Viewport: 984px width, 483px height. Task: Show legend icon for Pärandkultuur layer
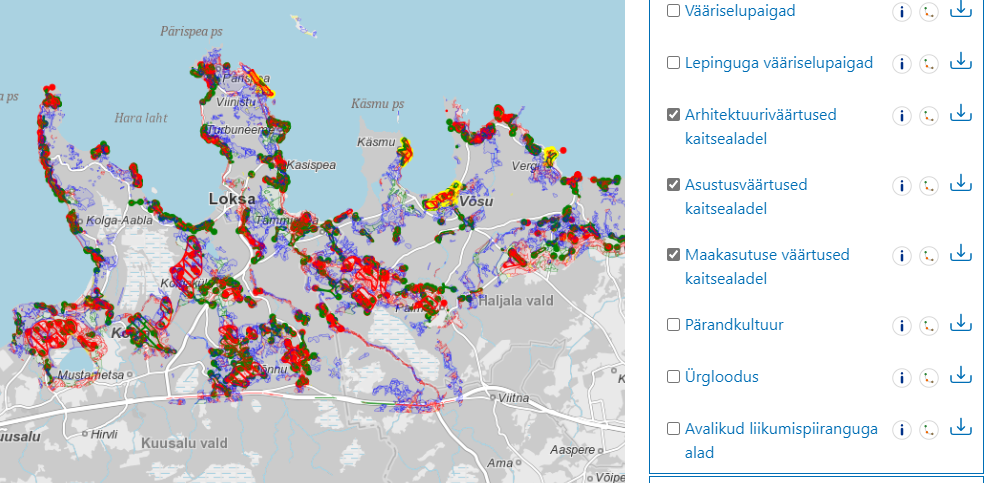[x=929, y=326]
